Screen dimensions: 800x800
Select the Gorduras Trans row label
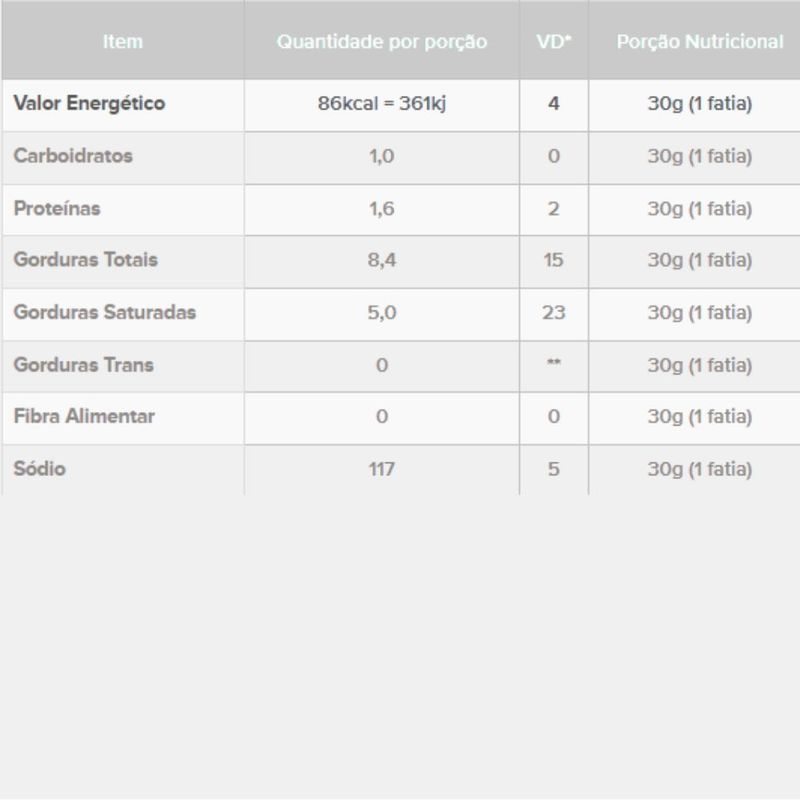point(84,365)
